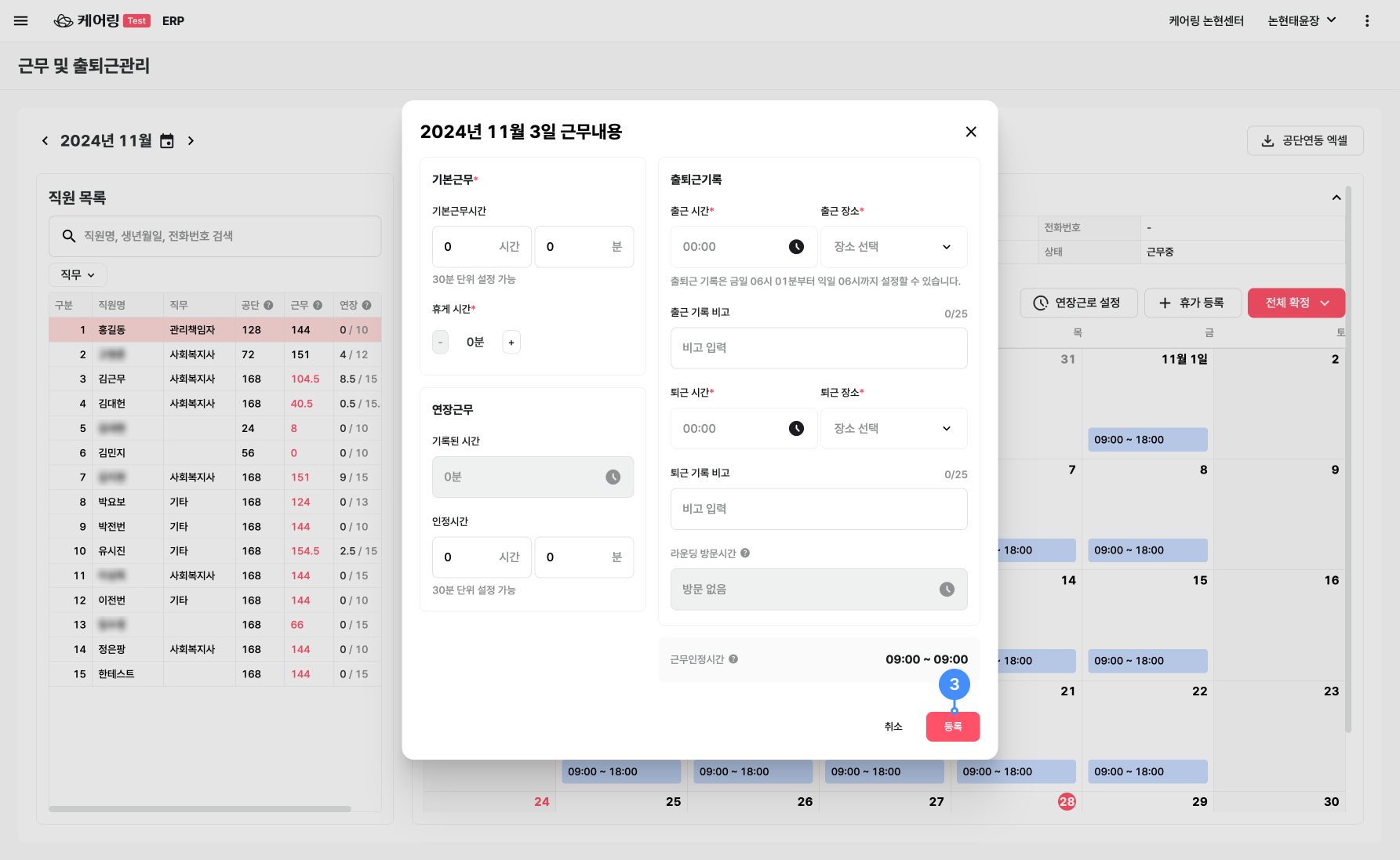
Task: Go to the next month arrow
Action: click(191, 141)
